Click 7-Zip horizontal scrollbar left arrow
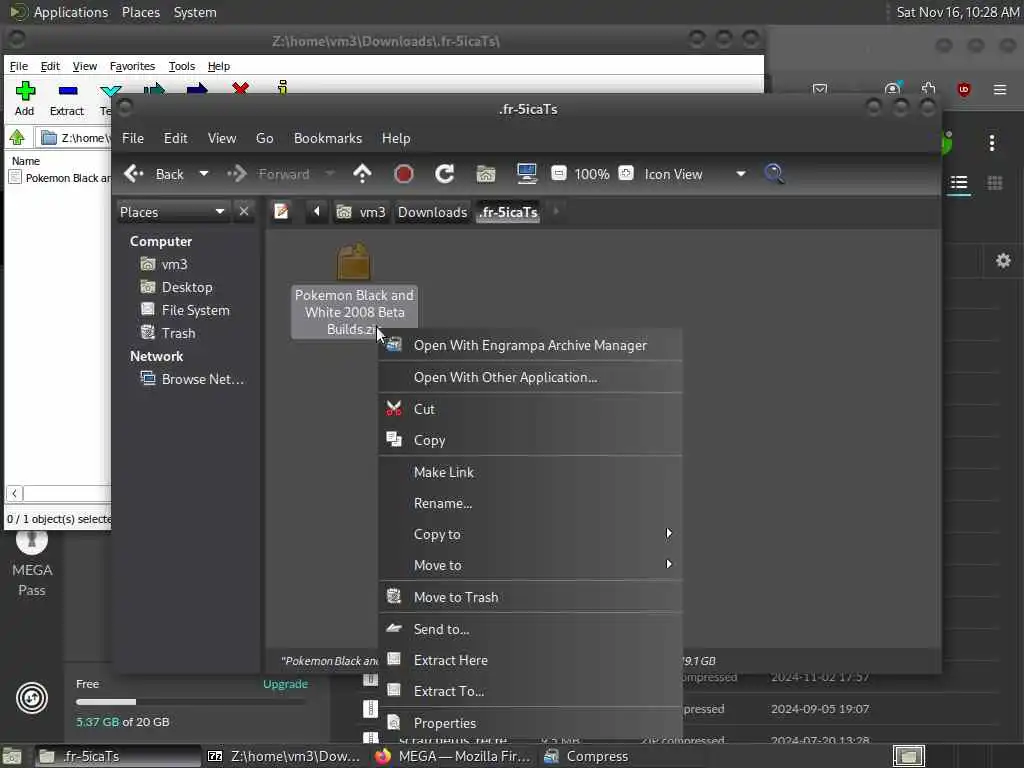 coord(14,494)
